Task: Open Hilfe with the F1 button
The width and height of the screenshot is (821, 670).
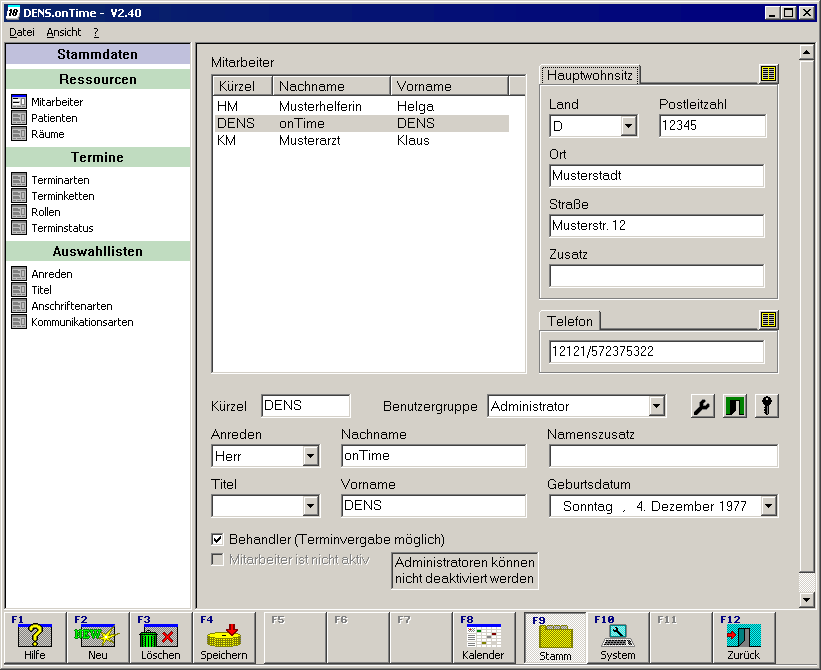Action: (35, 637)
